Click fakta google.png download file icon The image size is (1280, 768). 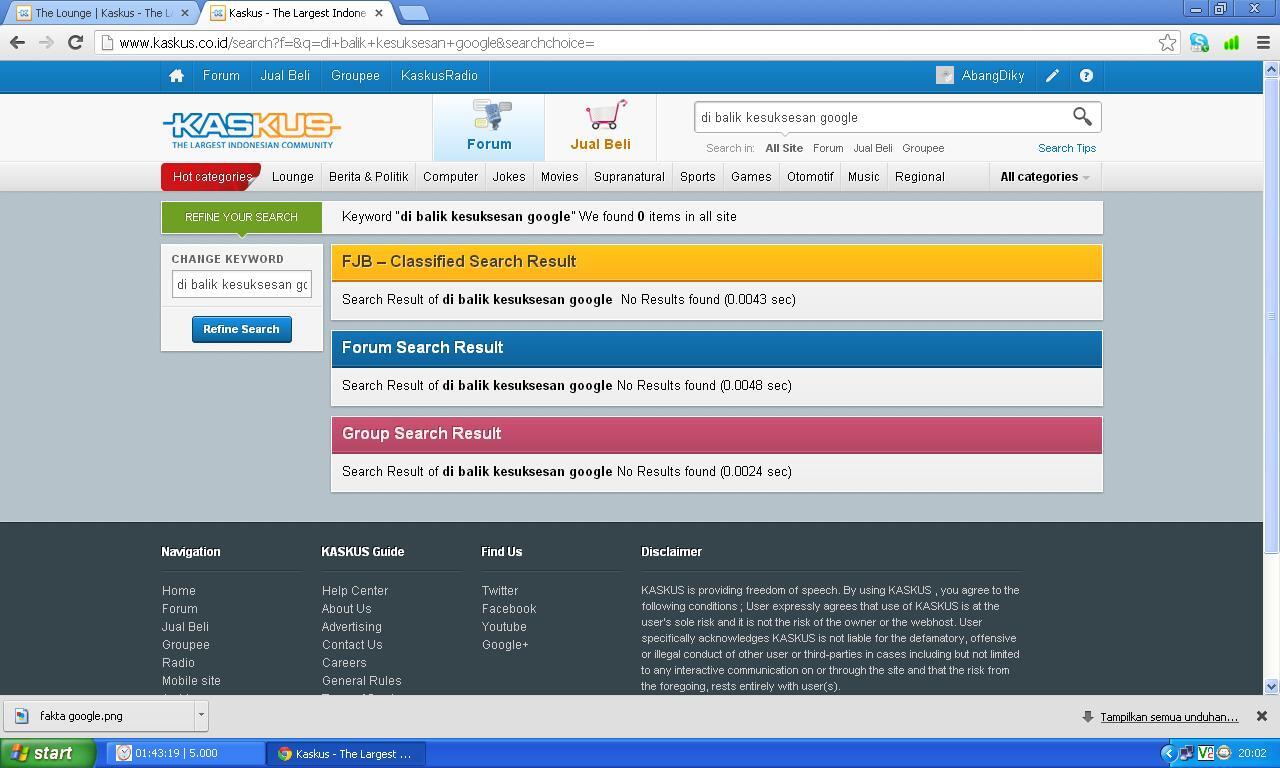22,716
